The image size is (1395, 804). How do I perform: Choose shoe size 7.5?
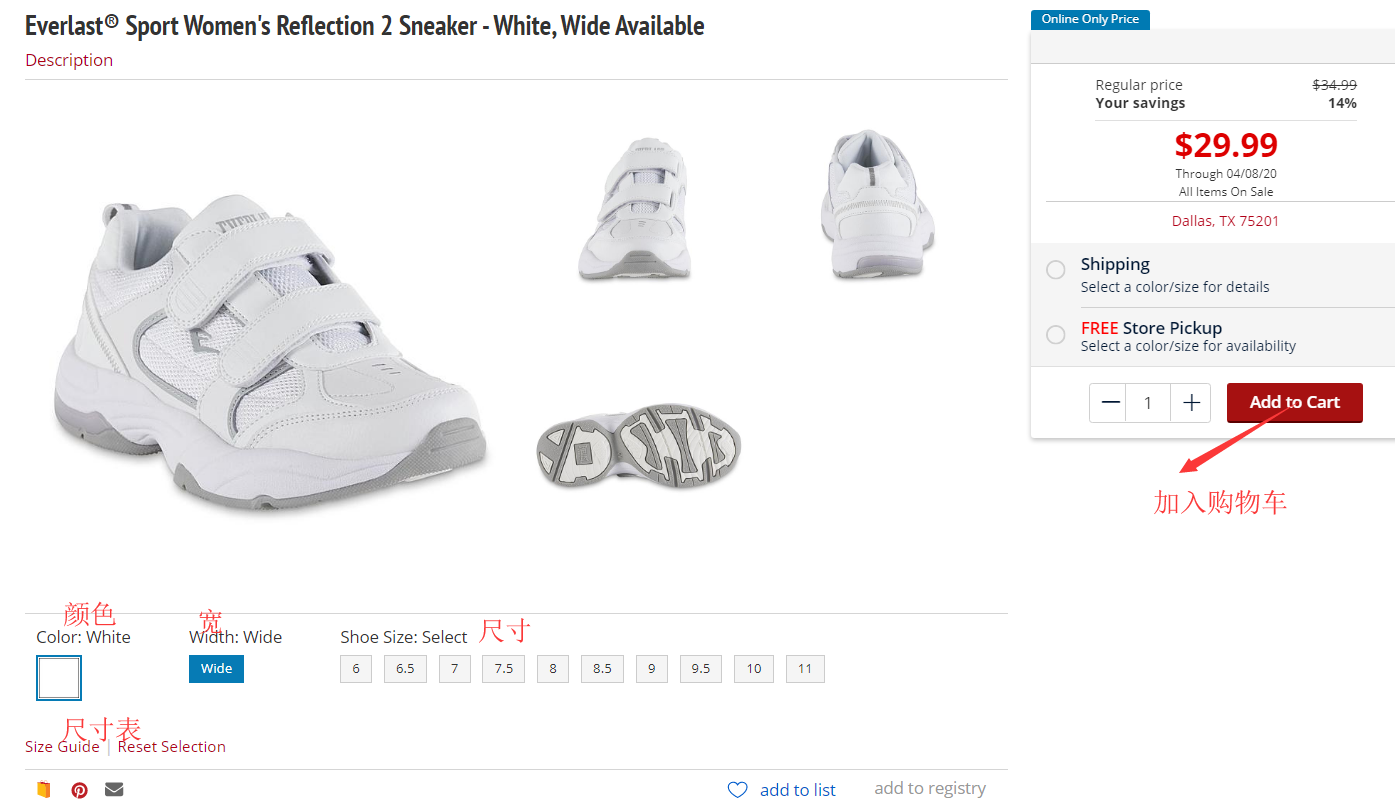[503, 669]
